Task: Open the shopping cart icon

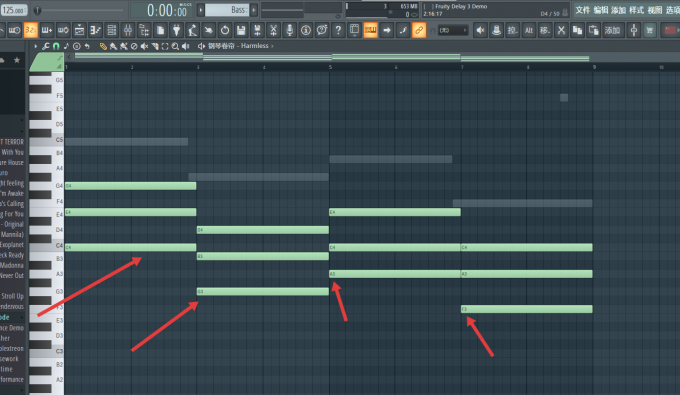Action: [649, 30]
